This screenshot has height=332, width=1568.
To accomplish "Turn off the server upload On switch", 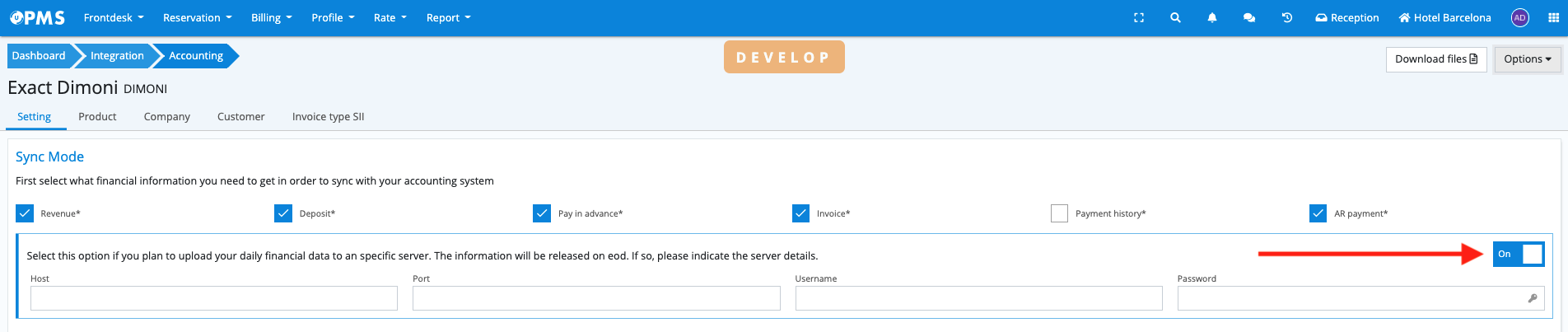I will pos(1518,254).
